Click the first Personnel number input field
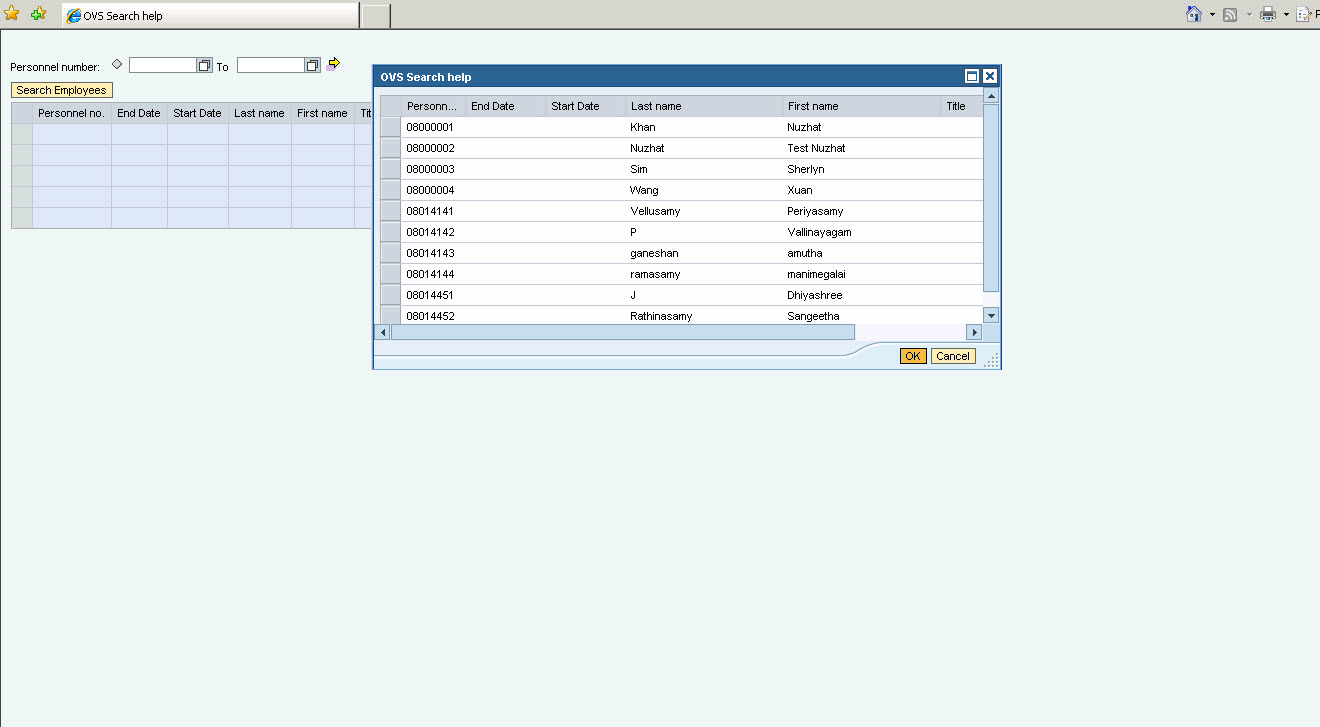Viewport: 1320px width, 727px height. tap(163, 64)
